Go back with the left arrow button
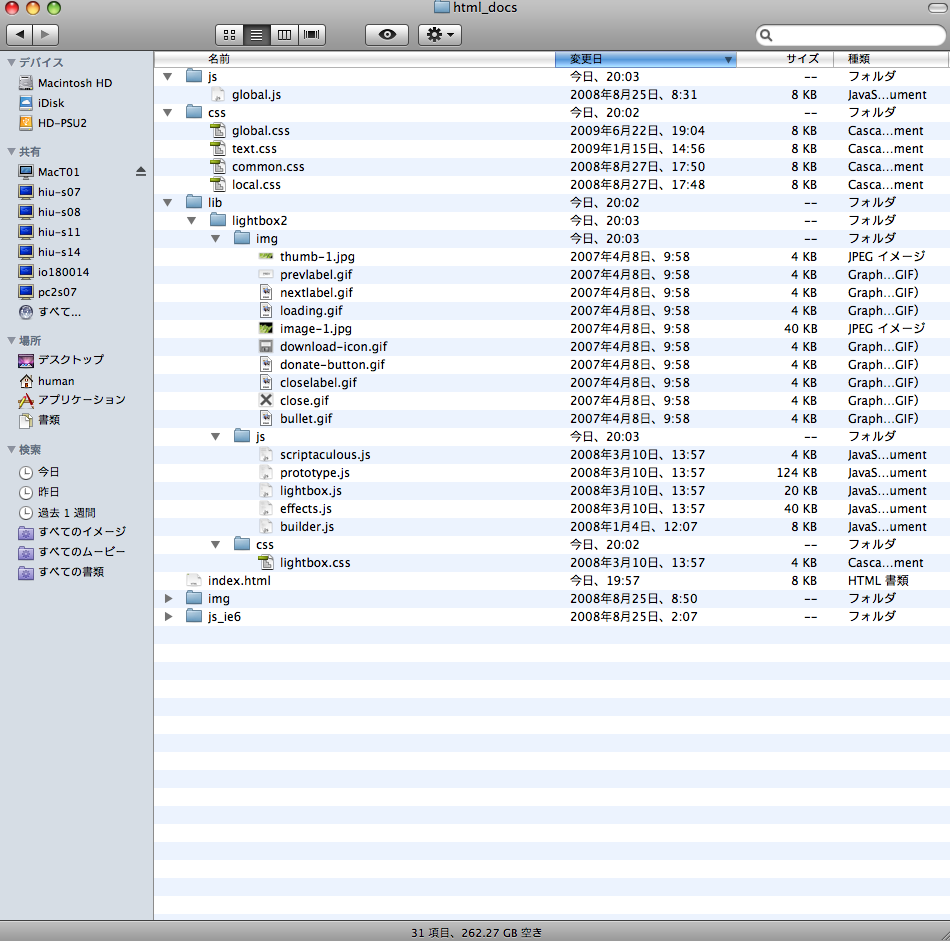 [x=19, y=35]
